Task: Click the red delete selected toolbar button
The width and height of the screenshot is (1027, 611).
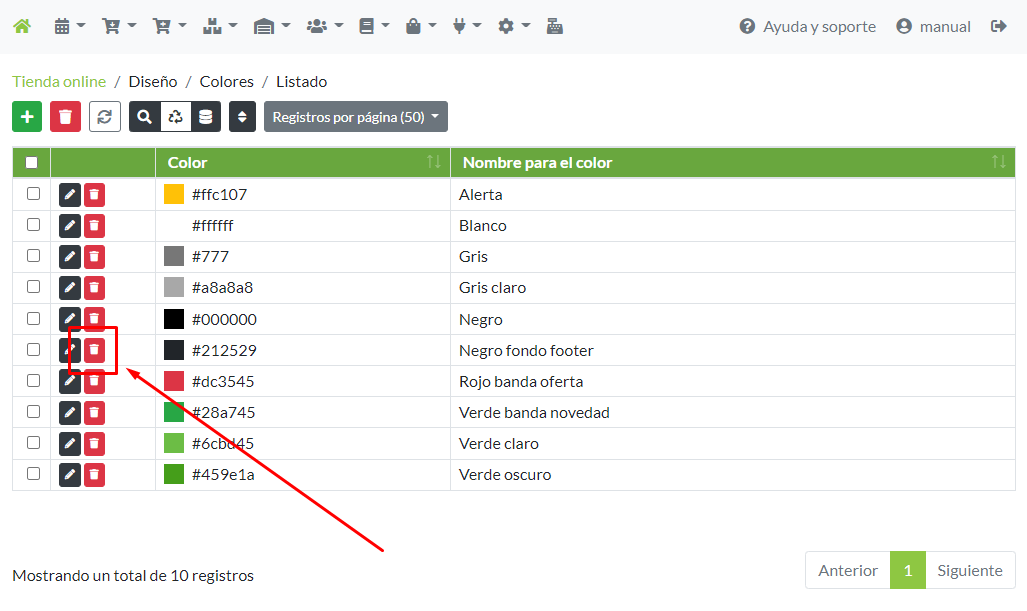Action: click(x=65, y=117)
